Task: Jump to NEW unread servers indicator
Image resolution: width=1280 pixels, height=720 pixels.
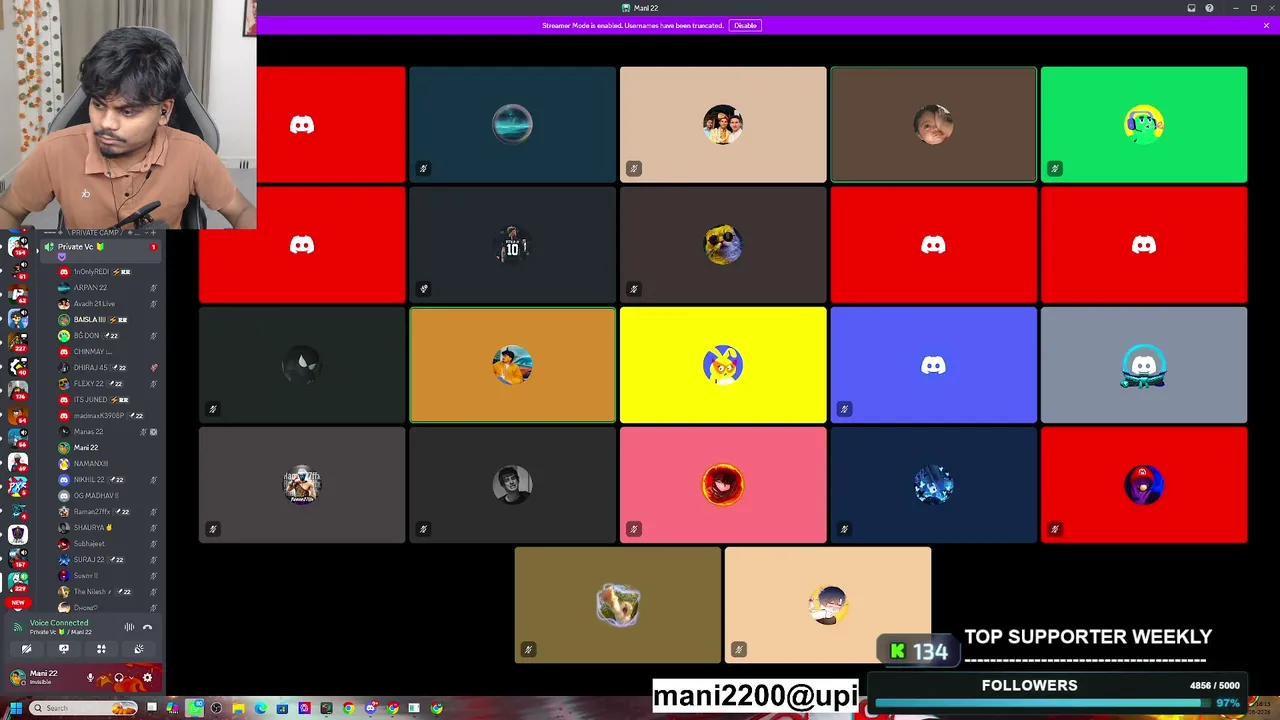Action: (x=17, y=603)
